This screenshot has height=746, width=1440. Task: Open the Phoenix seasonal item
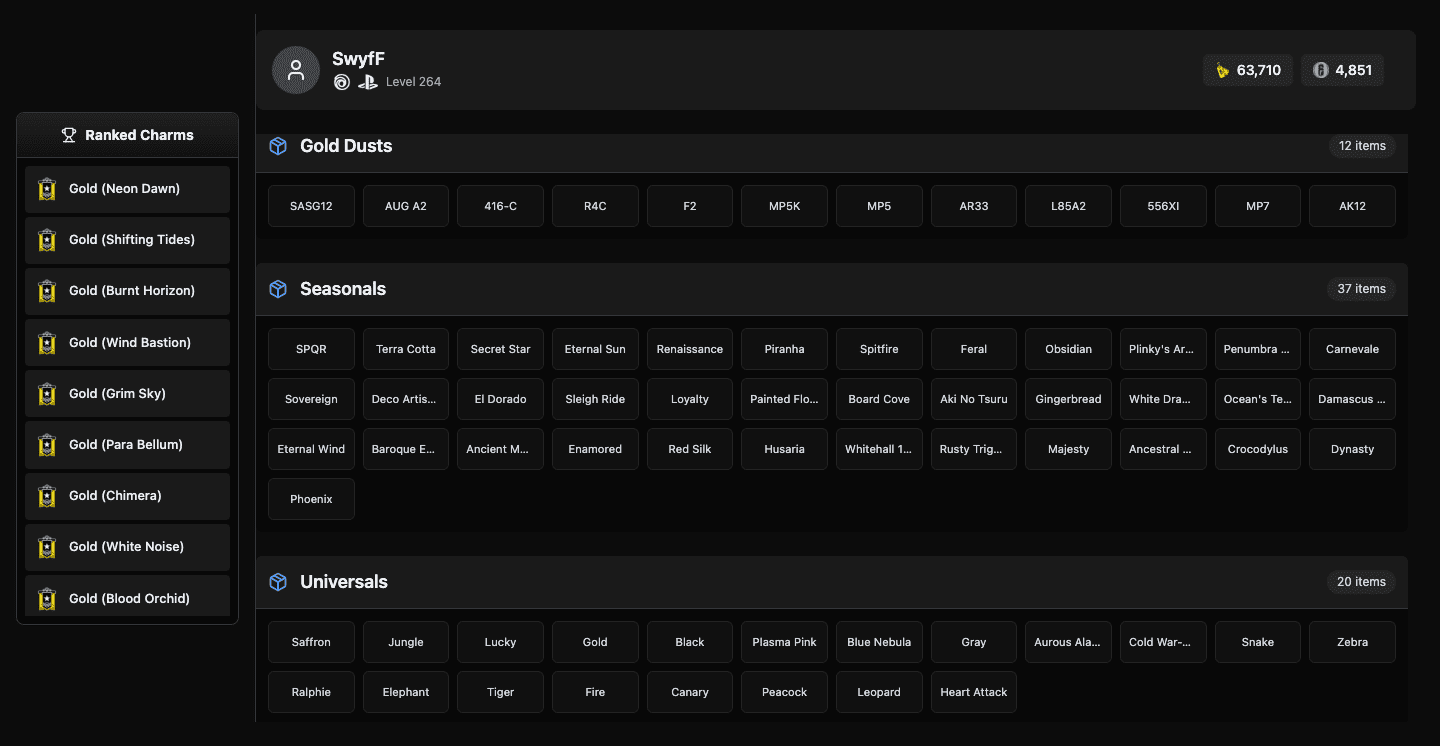point(311,498)
